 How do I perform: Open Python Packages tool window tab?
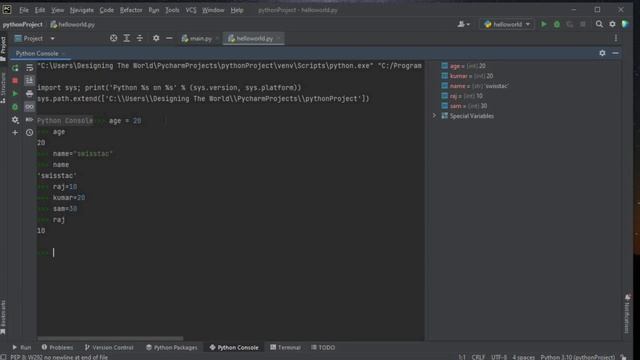click(171, 347)
